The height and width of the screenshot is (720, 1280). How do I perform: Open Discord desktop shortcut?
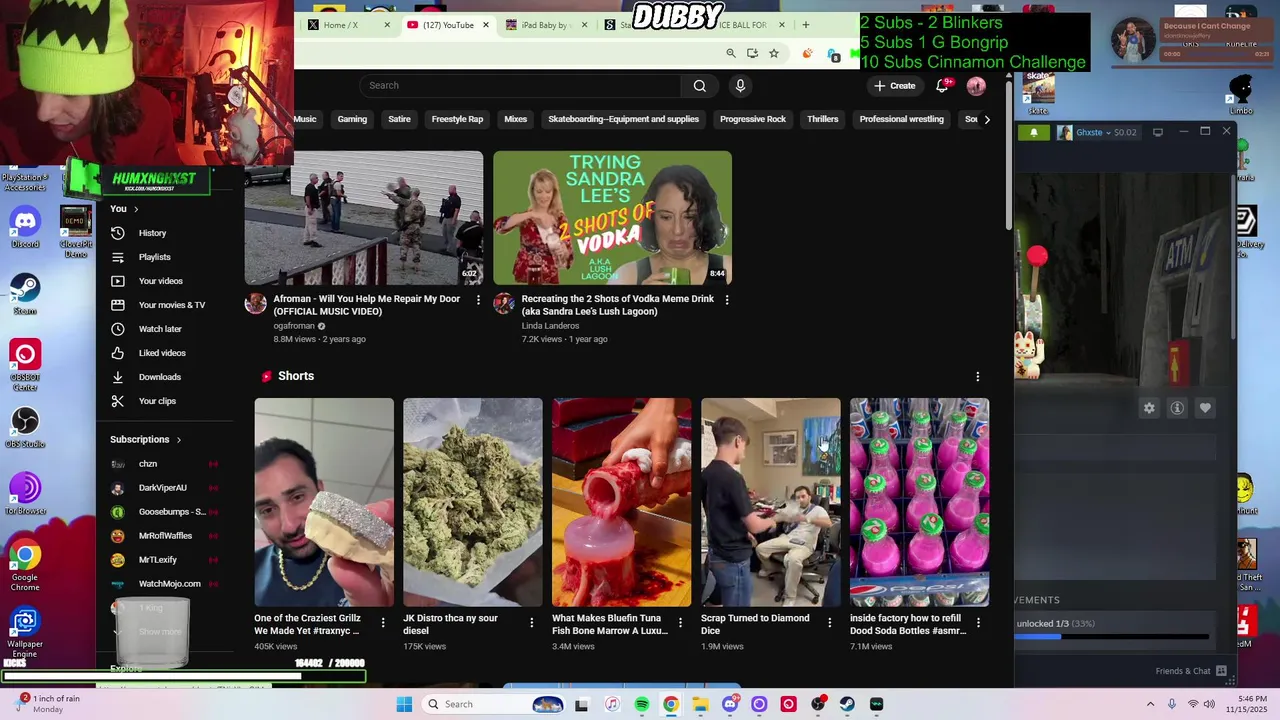tap(25, 227)
